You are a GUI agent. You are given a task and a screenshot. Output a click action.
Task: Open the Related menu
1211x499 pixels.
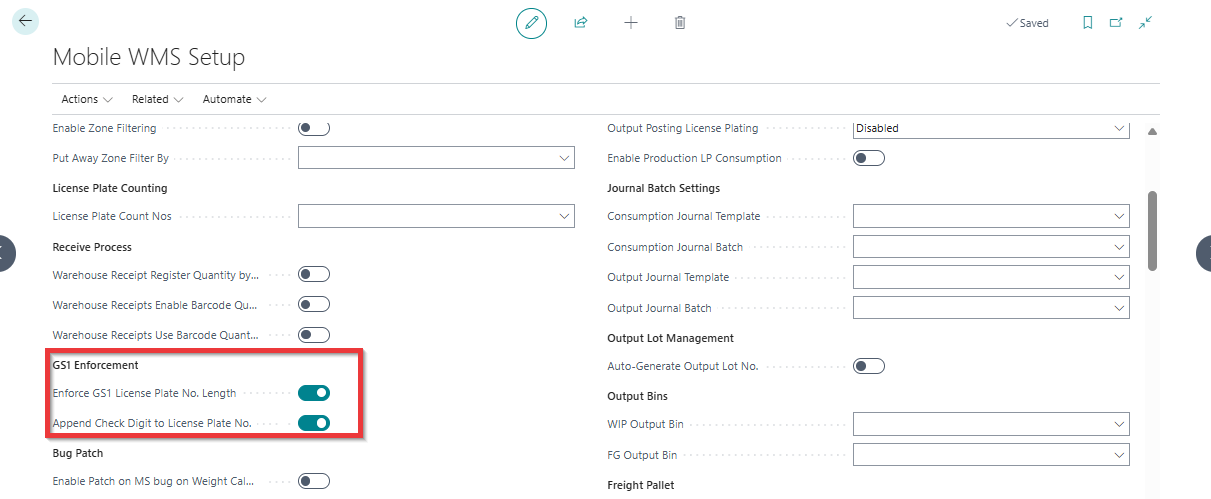pos(157,99)
